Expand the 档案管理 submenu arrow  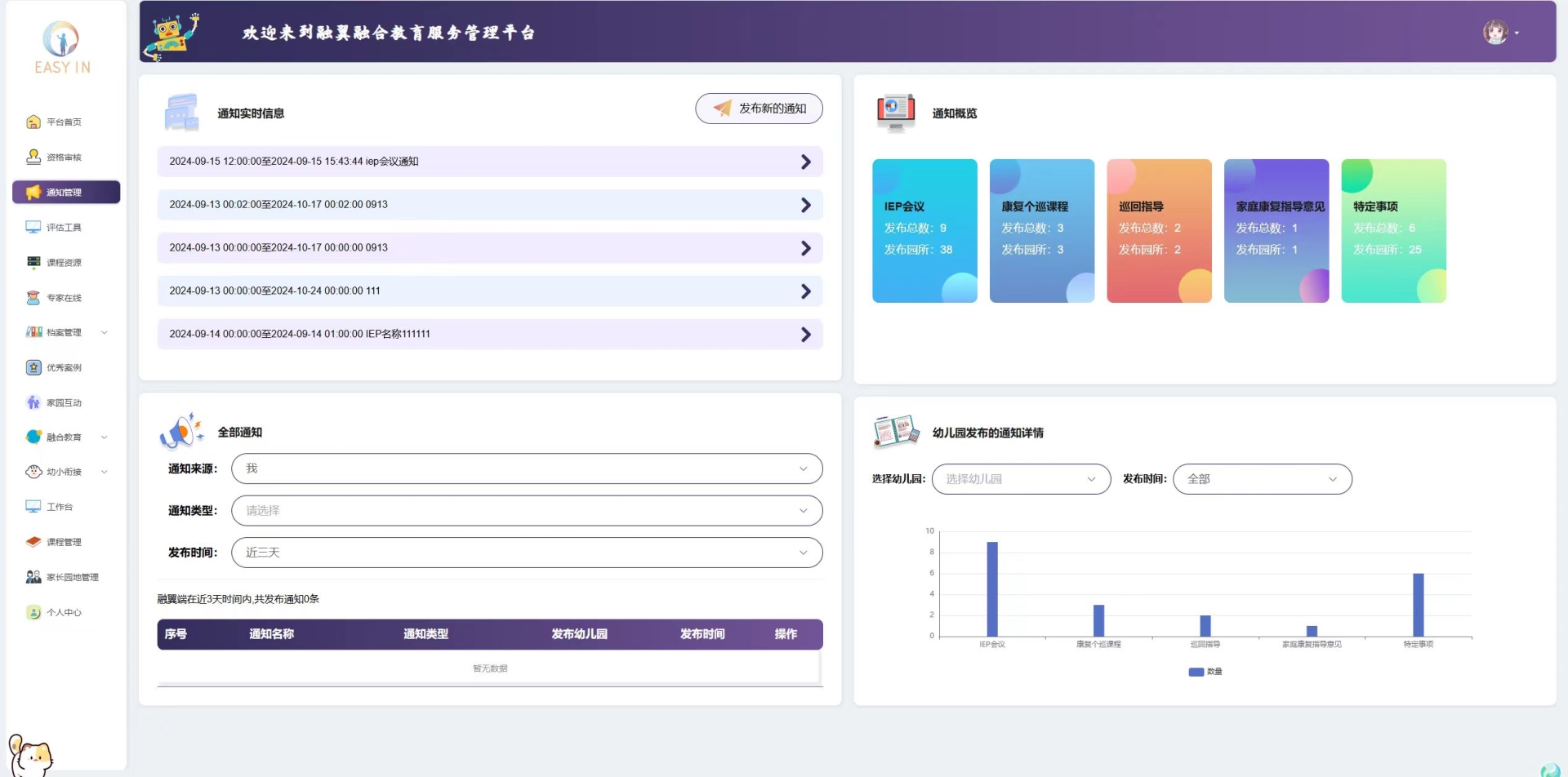point(105,333)
